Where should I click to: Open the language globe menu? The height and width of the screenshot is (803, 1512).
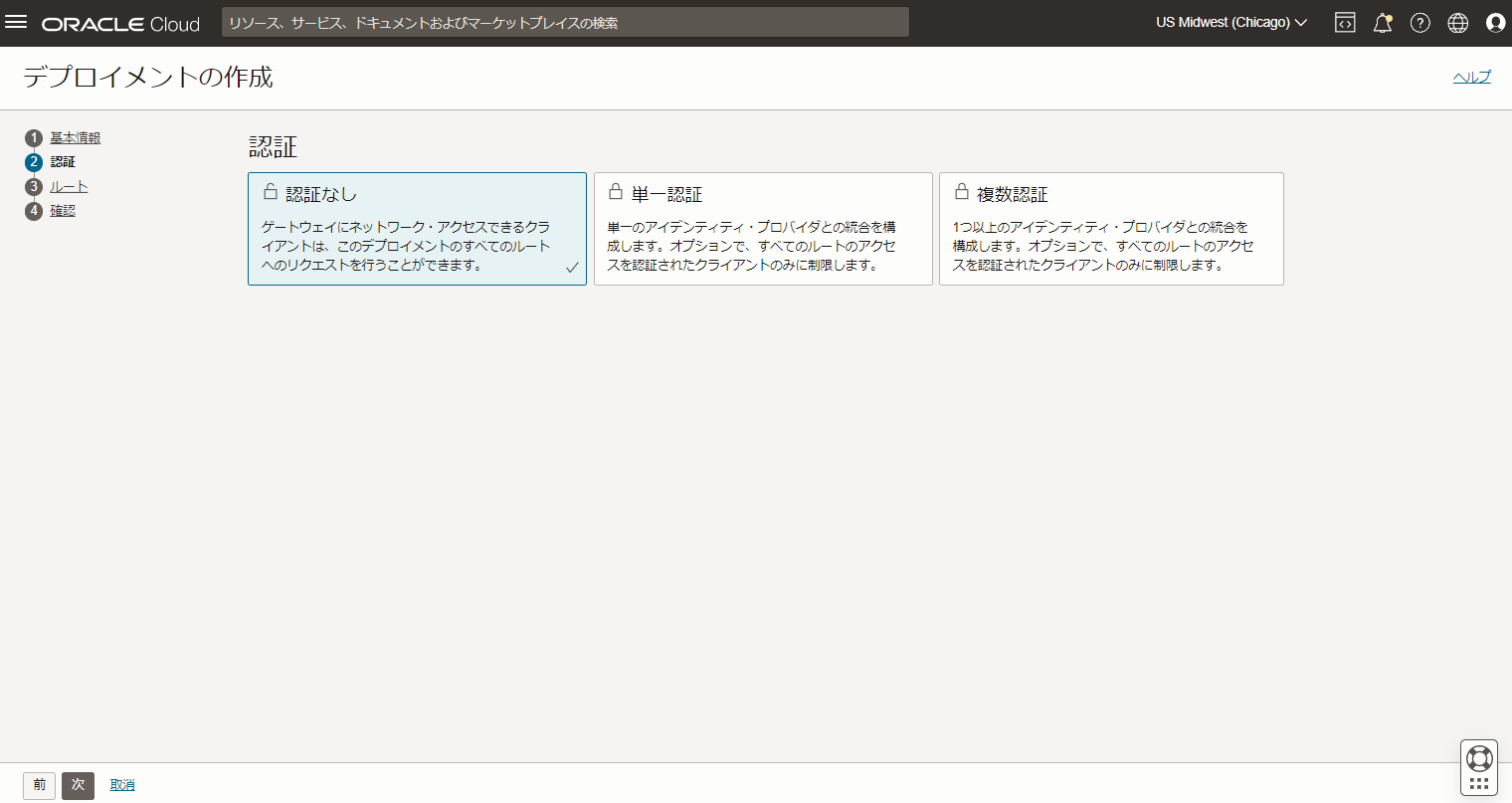(x=1458, y=23)
